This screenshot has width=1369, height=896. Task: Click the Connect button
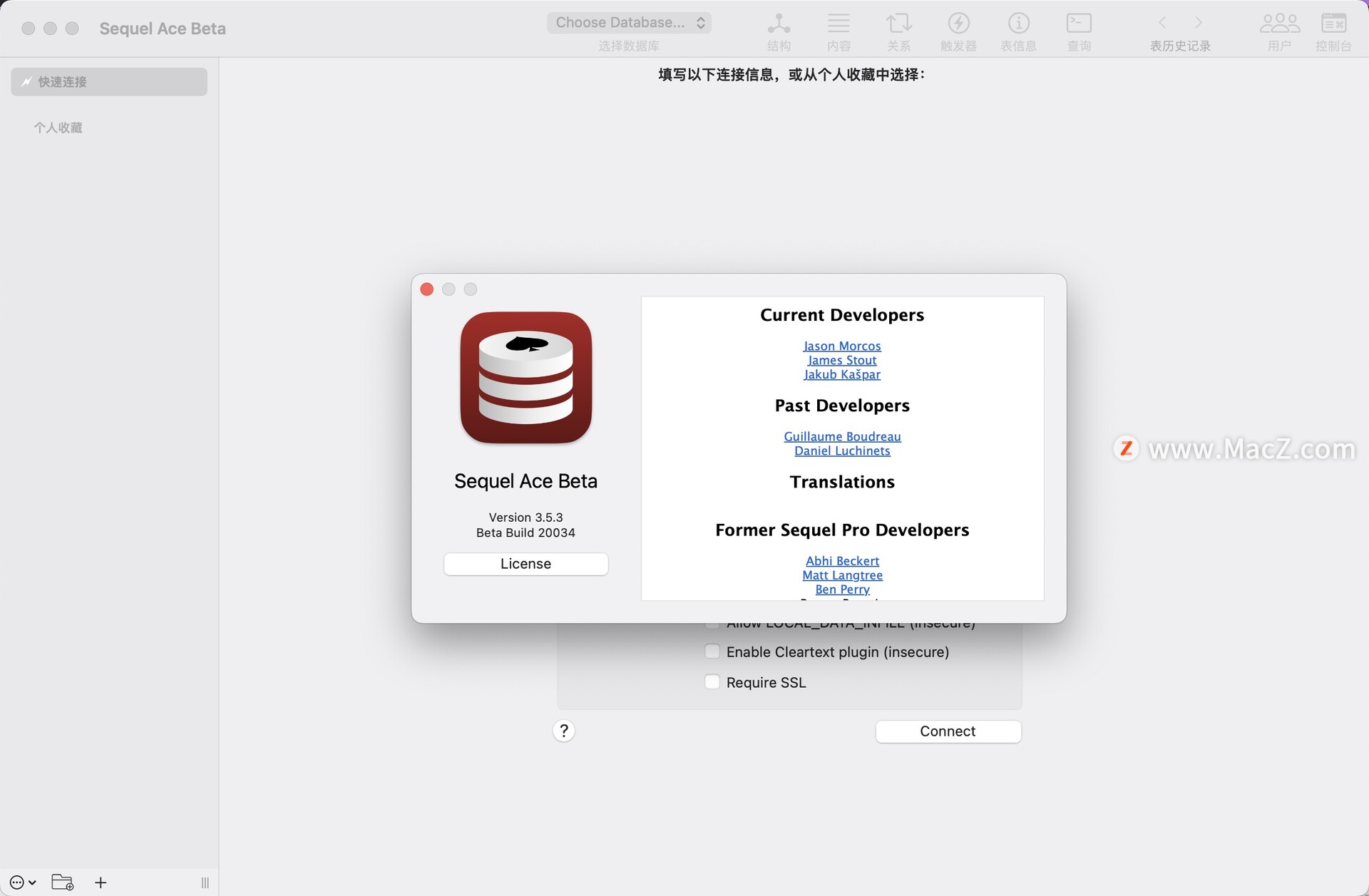click(948, 731)
